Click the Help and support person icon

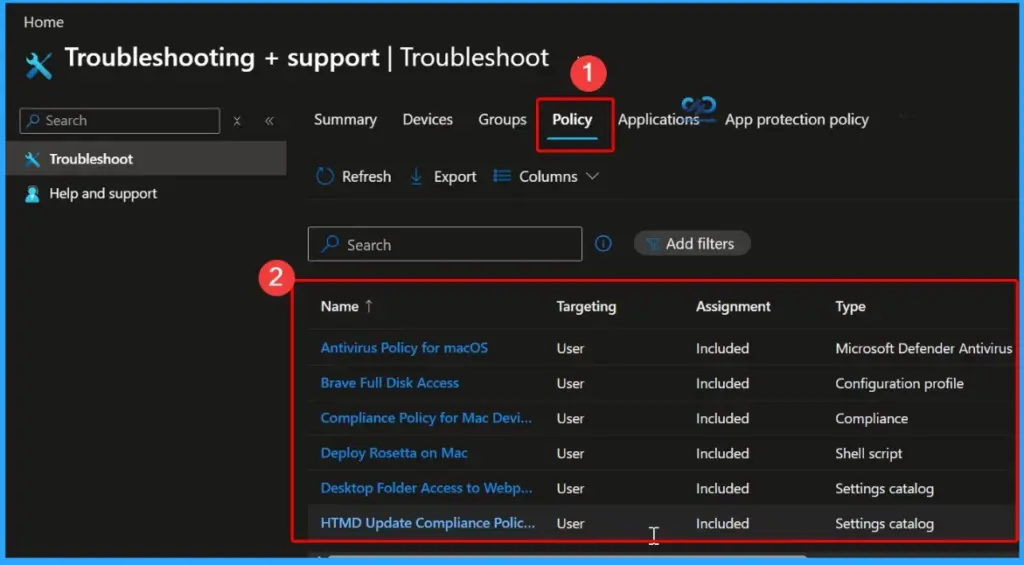[32, 194]
